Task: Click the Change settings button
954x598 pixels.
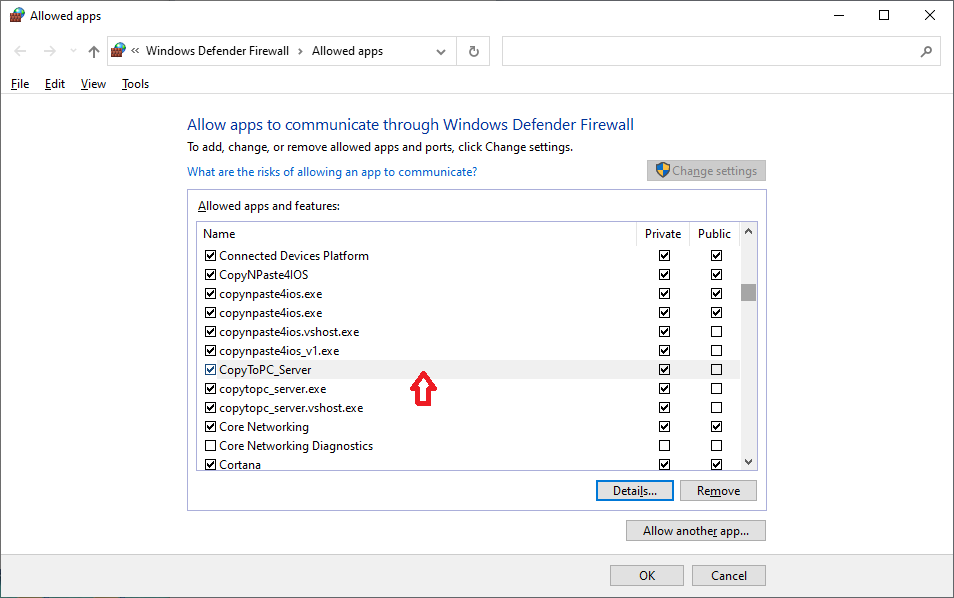Action: pyautogui.click(x=706, y=171)
